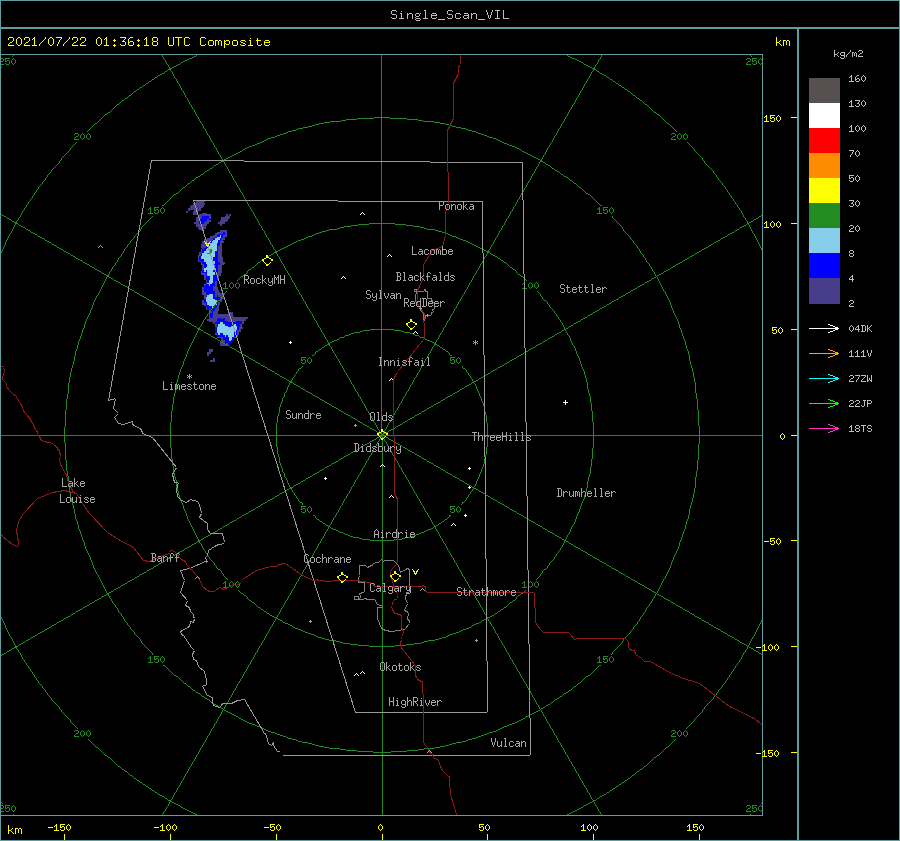Pick the green 20-30 legend color
Viewport: 900px width, 841px height.
(x=824, y=216)
